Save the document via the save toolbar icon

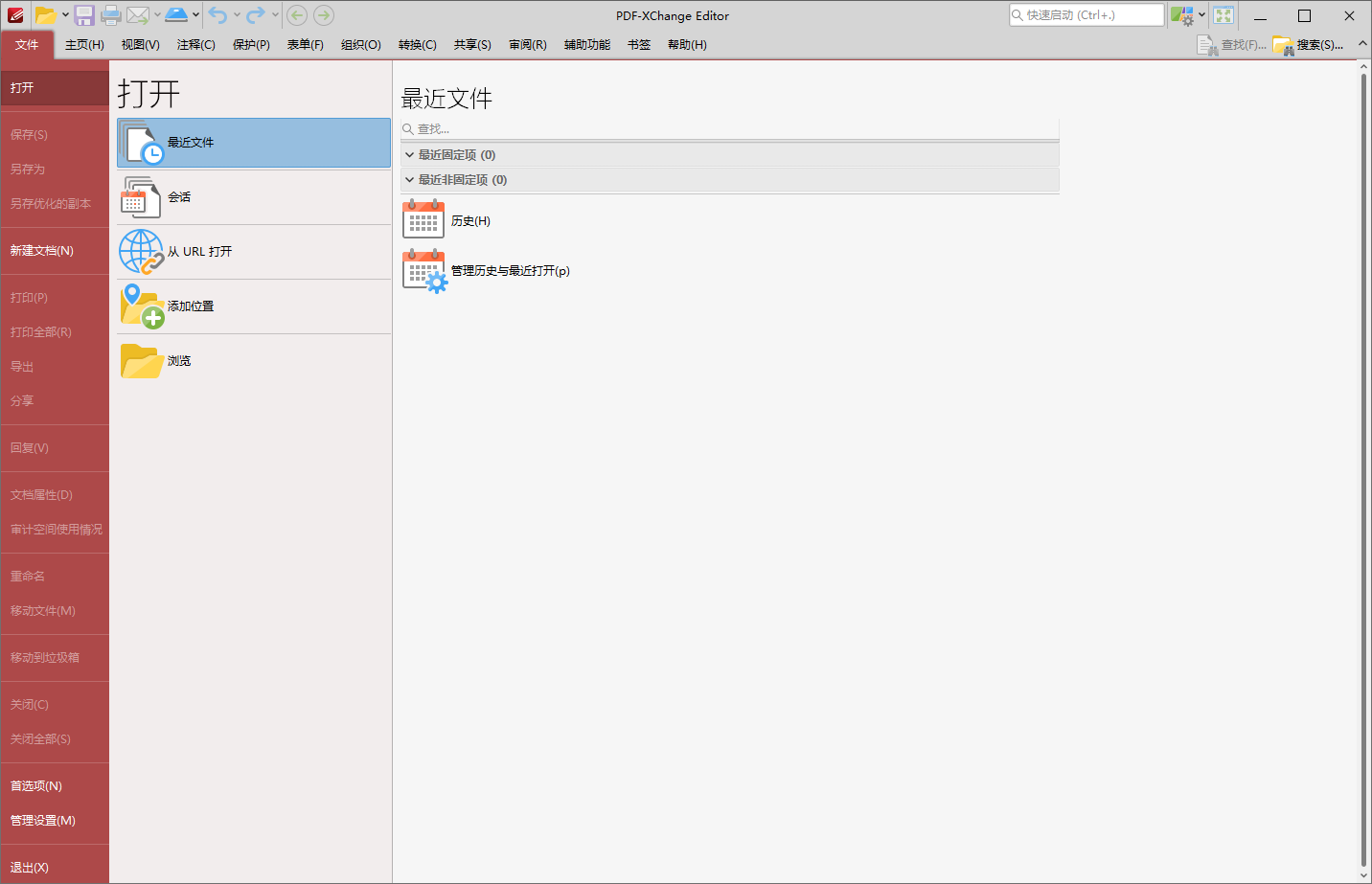(84, 14)
